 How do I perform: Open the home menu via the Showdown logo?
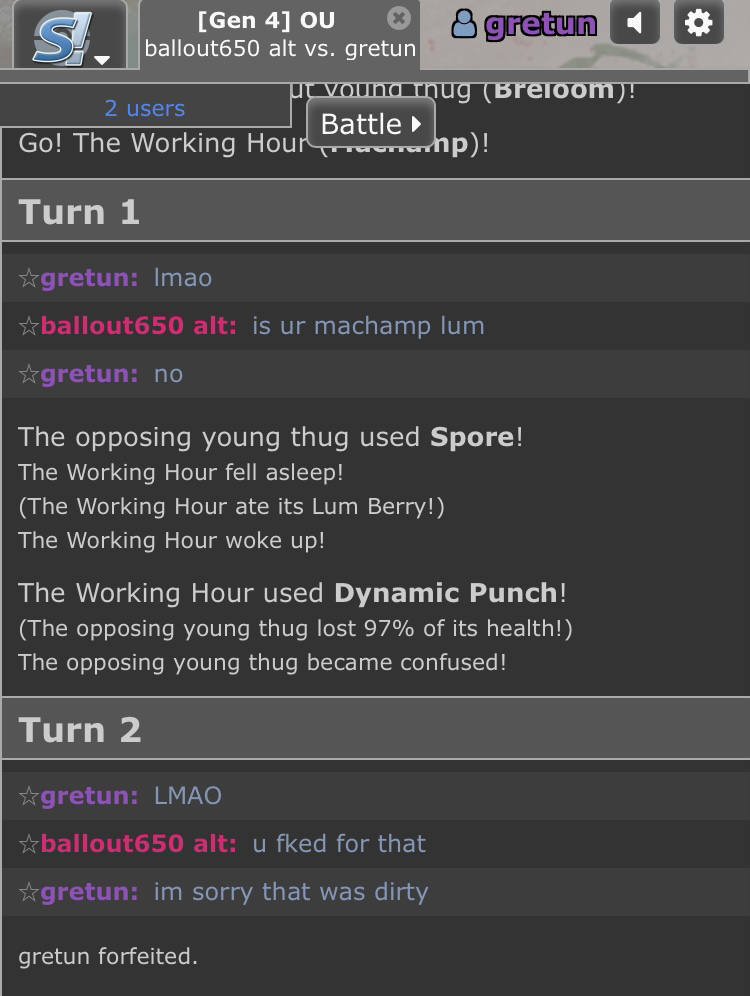(x=60, y=32)
